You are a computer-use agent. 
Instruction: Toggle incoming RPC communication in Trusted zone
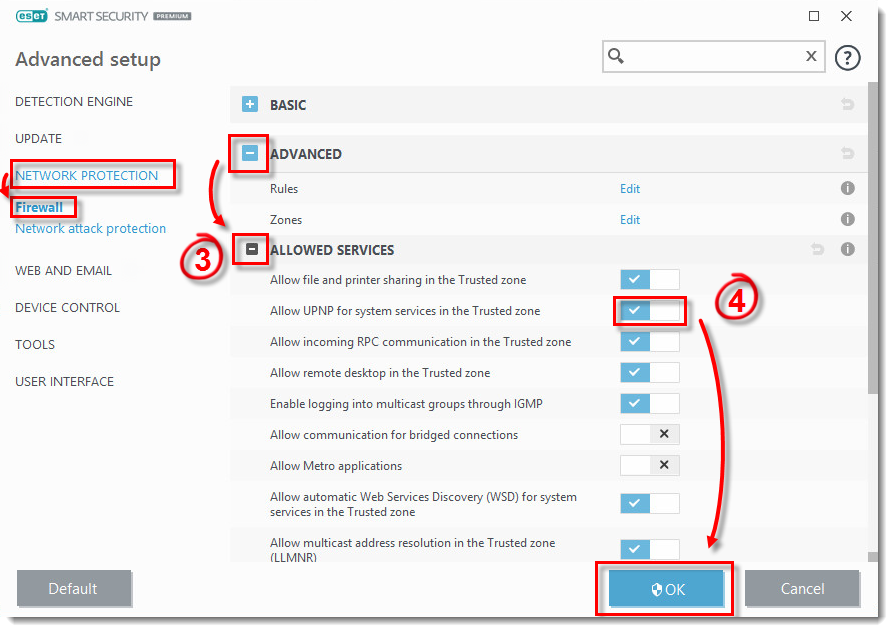point(649,342)
